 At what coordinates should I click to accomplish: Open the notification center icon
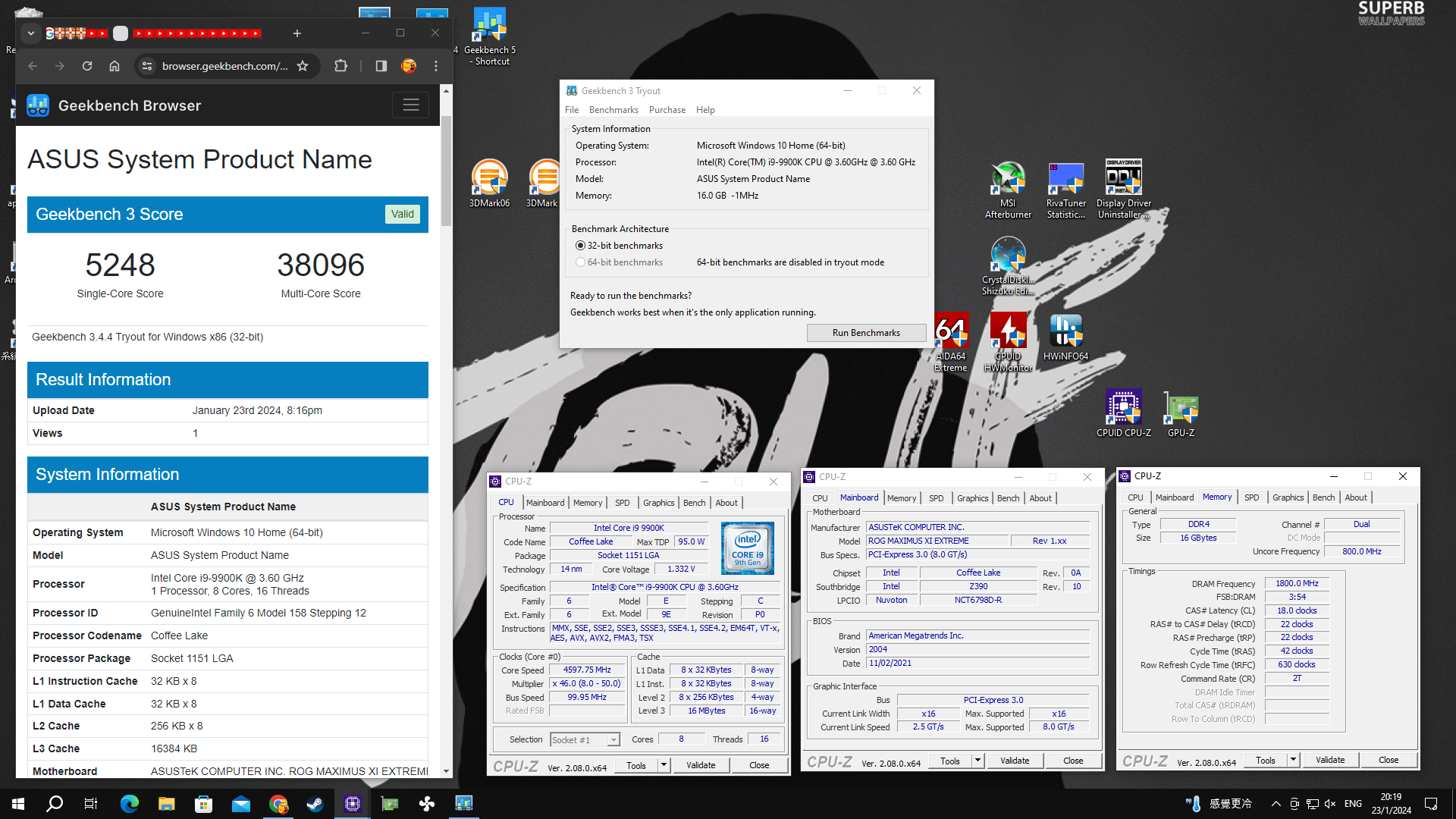click(x=1431, y=804)
